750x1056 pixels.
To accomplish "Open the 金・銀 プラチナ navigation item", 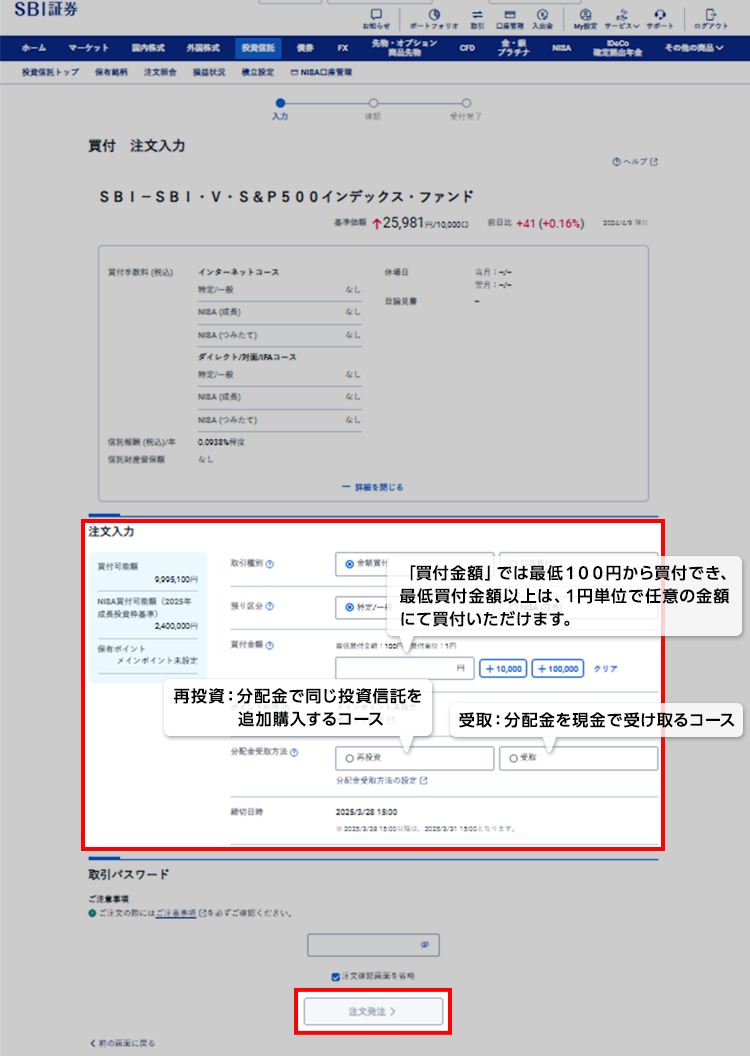I will 514,48.
